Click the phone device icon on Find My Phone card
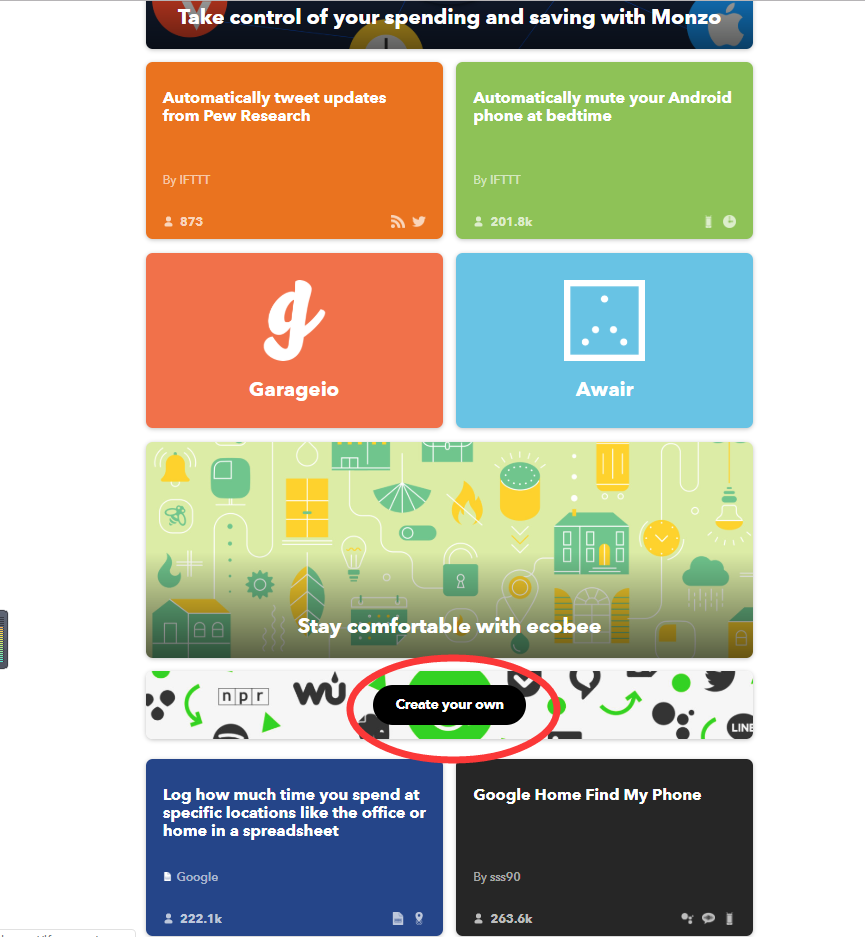865x937 pixels. pyautogui.click(x=729, y=918)
